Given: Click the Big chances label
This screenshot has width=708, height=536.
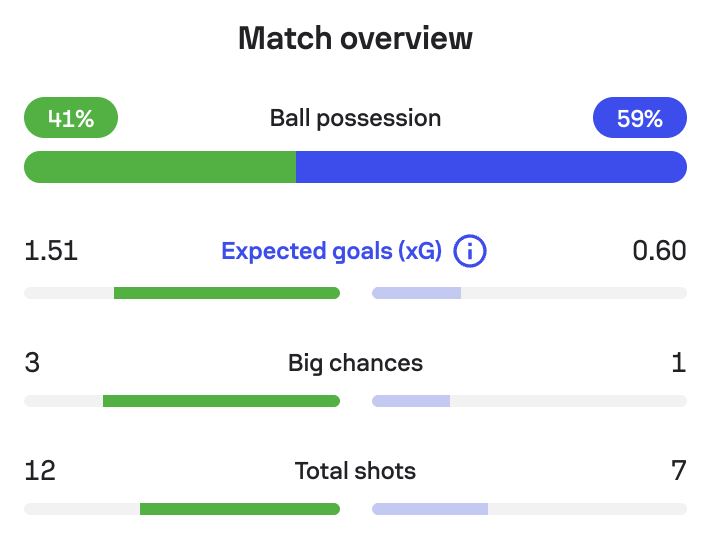Looking at the screenshot, I should tap(355, 363).
